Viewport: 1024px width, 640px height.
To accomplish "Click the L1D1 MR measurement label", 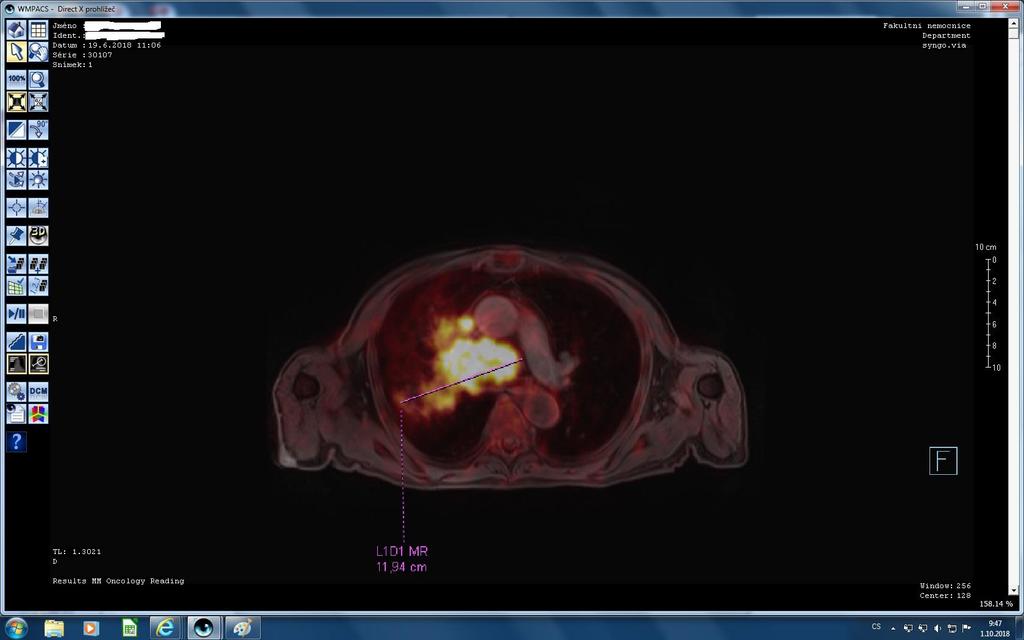I will coord(402,551).
